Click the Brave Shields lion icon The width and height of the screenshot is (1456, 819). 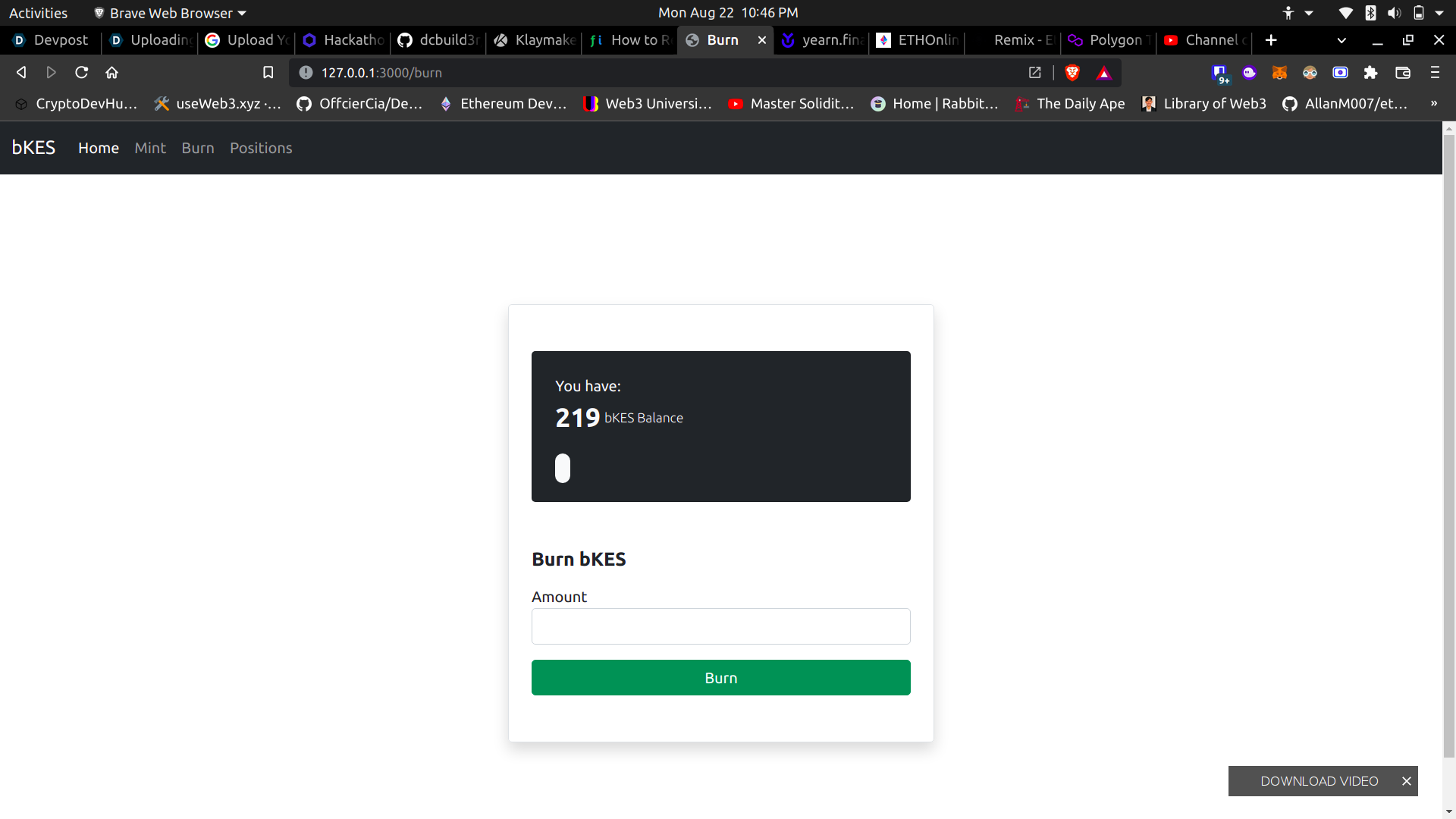click(1072, 73)
